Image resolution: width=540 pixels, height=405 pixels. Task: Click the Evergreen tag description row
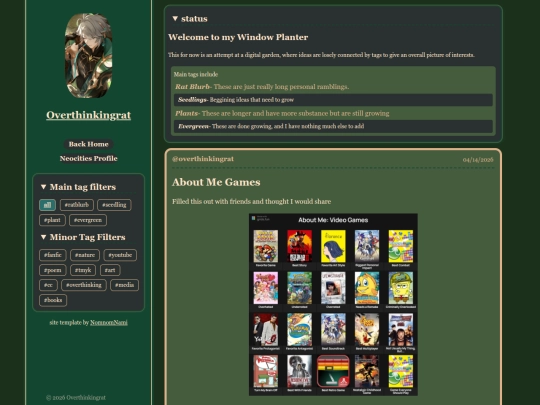tap(333, 126)
